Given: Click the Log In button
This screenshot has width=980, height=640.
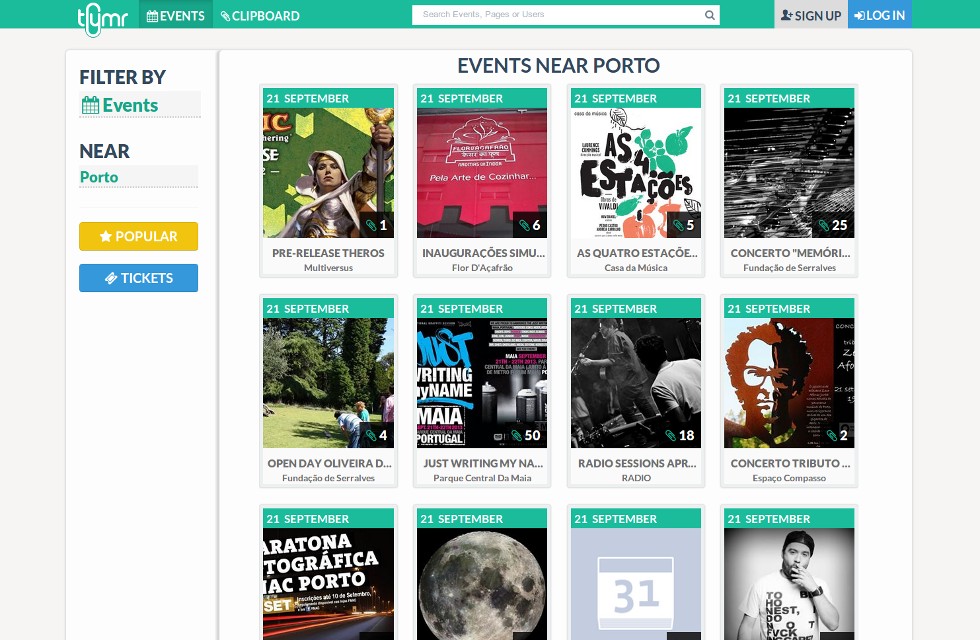Looking at the screenshot, I should coord(879,14).
